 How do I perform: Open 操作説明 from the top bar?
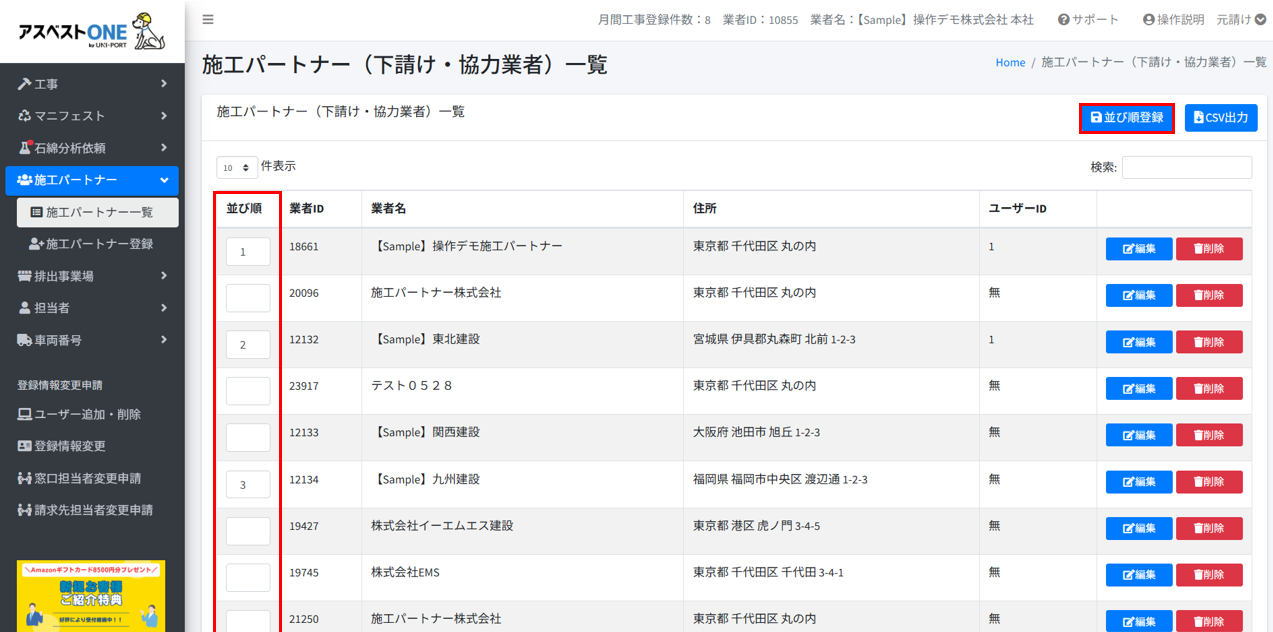(x=1173, y=19)
